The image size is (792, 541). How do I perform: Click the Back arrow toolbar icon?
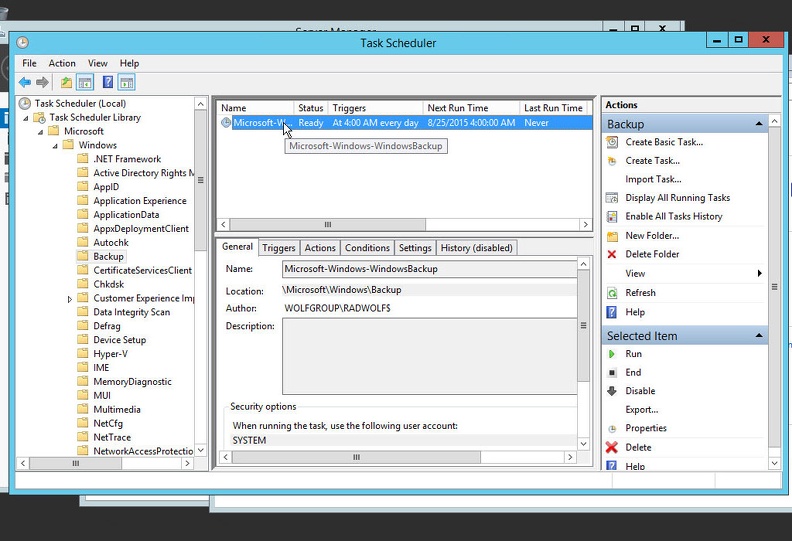25,82
